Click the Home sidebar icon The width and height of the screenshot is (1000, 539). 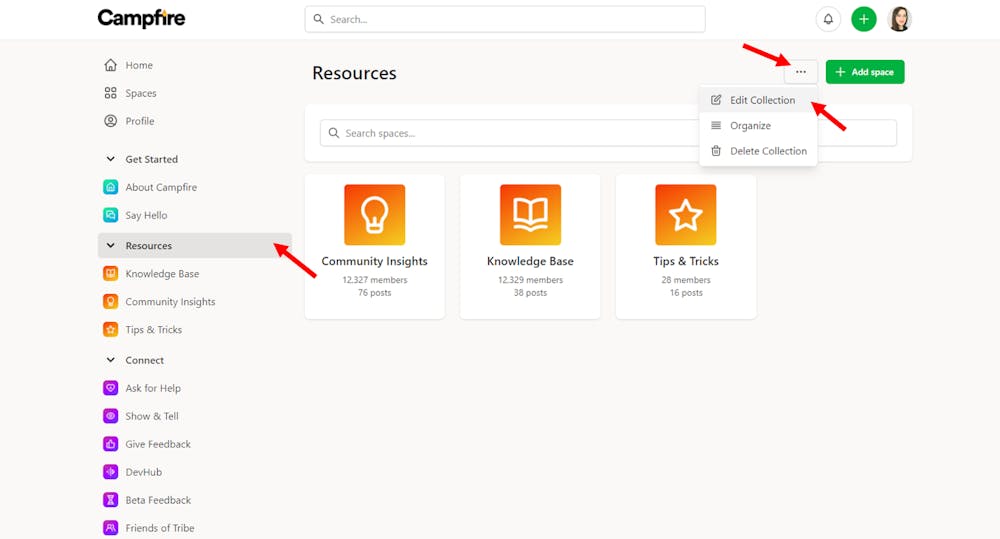click(110, 65)
